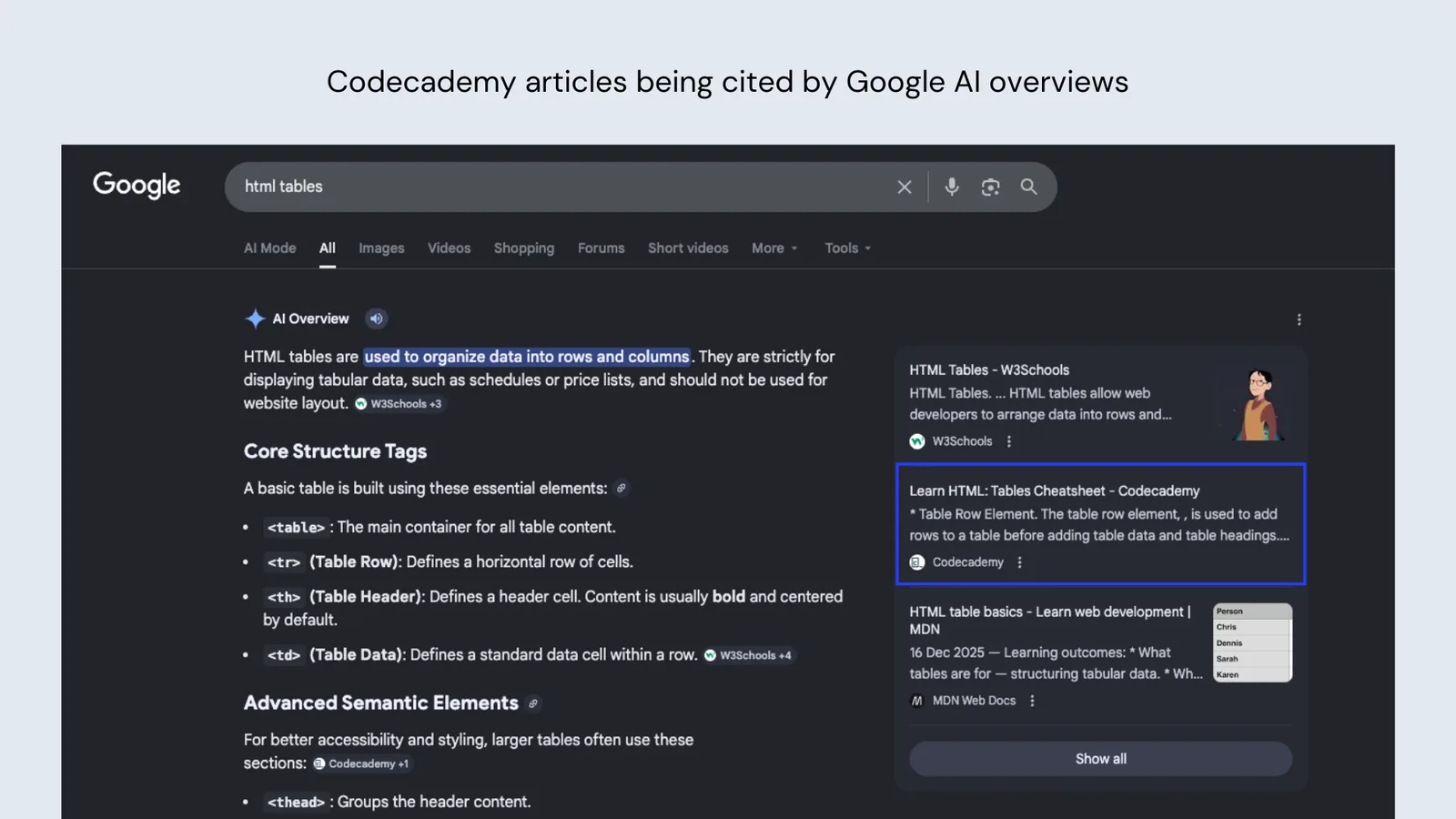The image size is (1456, 819).
Task: Open the Forums tab
Action: (x=602, y=248)
